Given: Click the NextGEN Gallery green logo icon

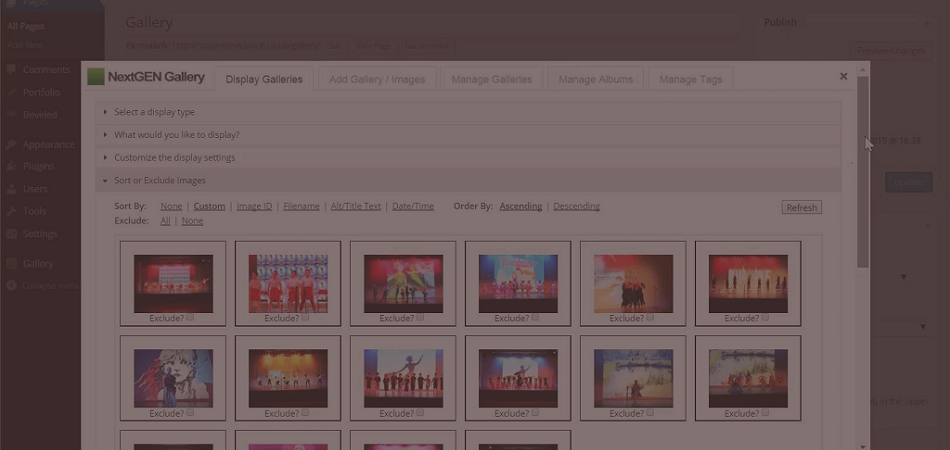Looking at the screenshot, I should (x=96, y=77).
